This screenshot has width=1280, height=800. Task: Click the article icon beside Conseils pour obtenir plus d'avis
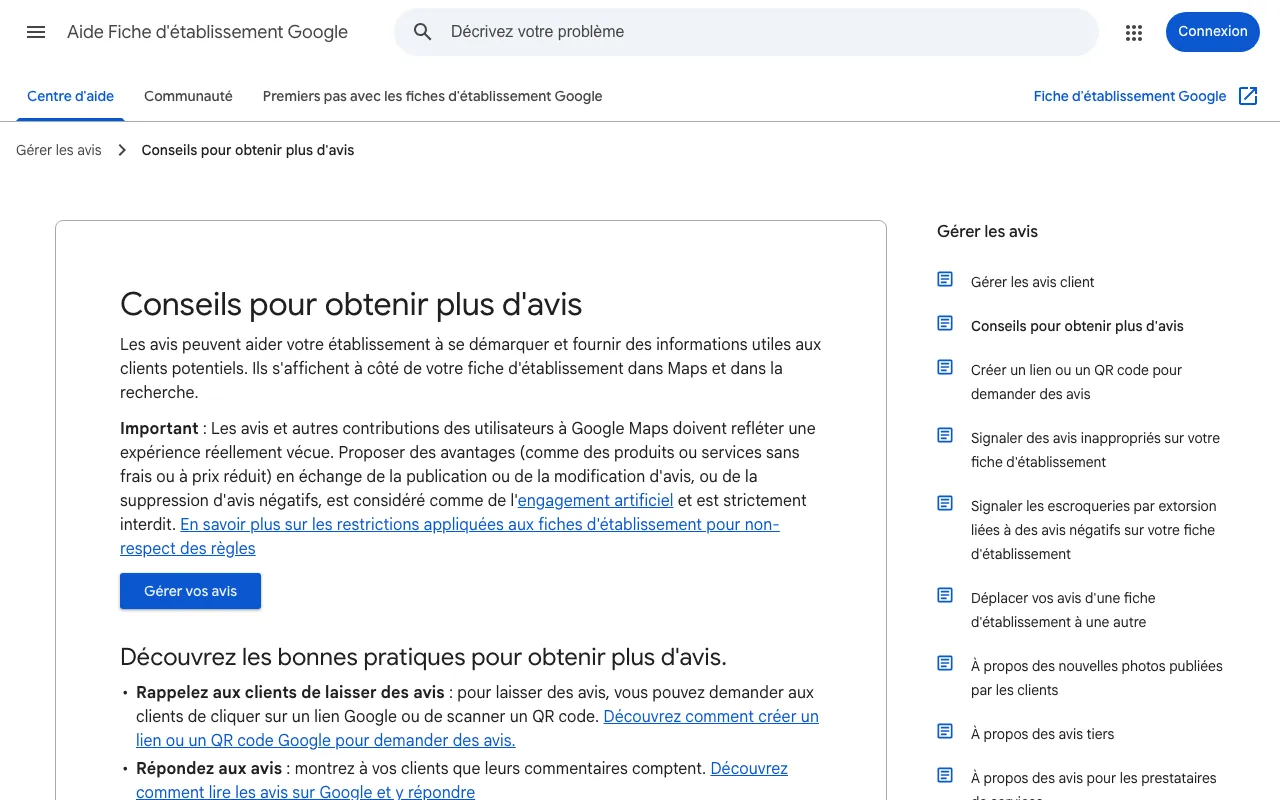945,323
